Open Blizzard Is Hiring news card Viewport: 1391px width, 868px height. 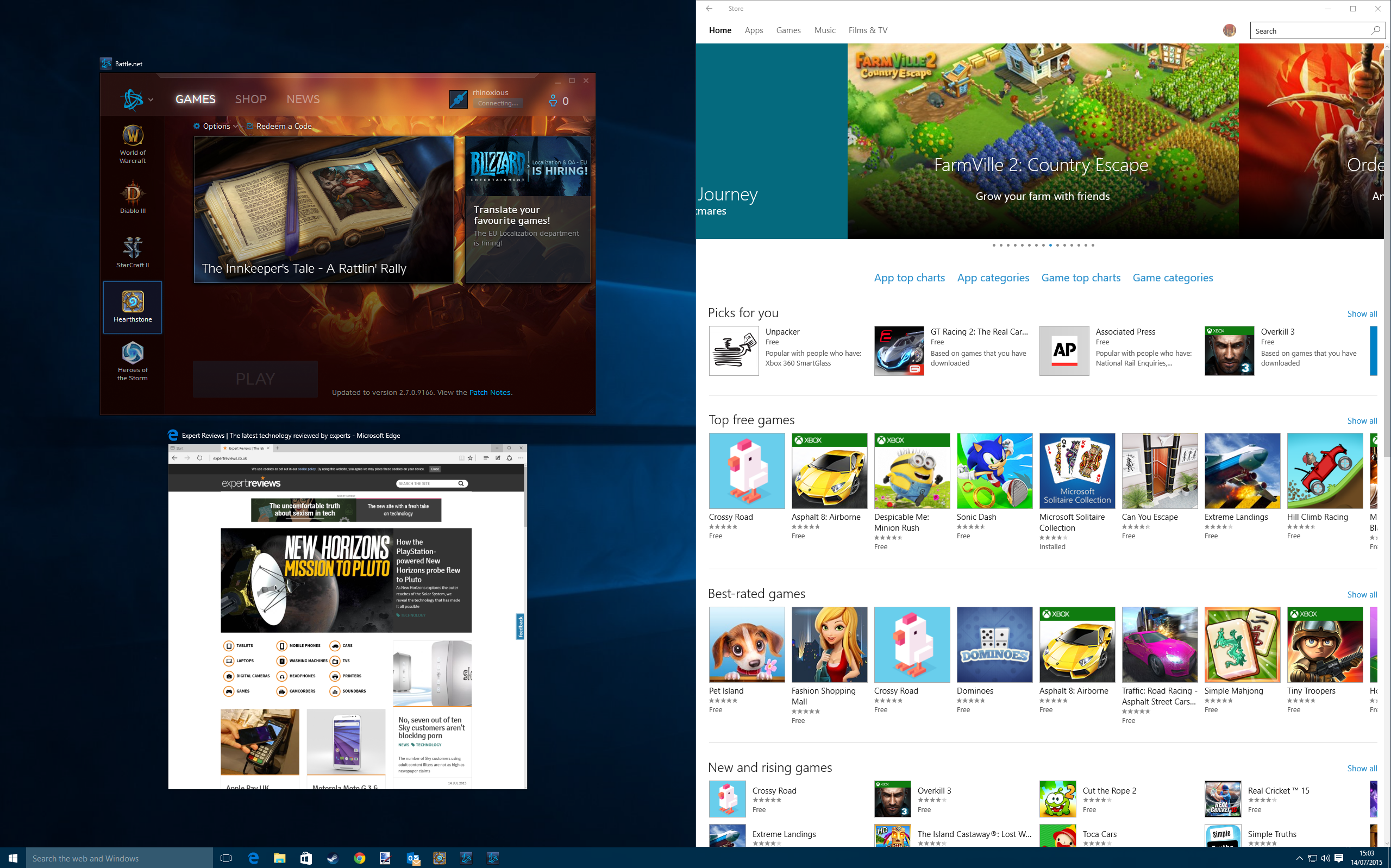coord(528,210)
